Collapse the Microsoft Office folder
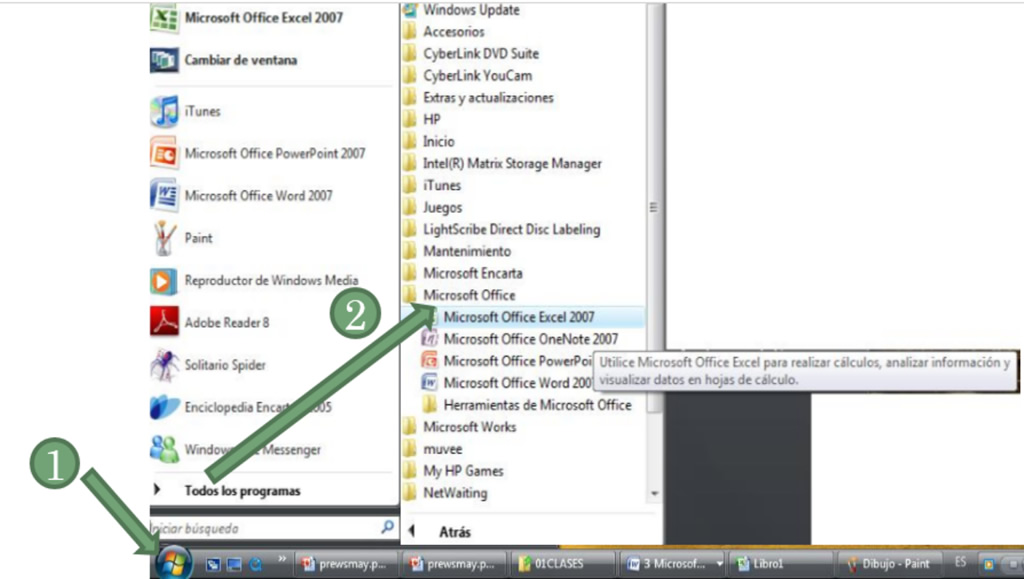The image size is (1024, 579). point(468,295)
